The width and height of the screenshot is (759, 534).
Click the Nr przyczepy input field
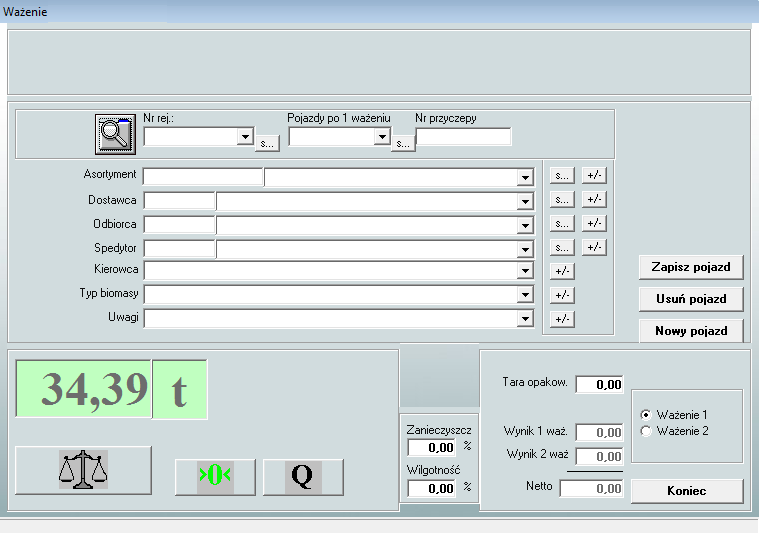point(464,137)
